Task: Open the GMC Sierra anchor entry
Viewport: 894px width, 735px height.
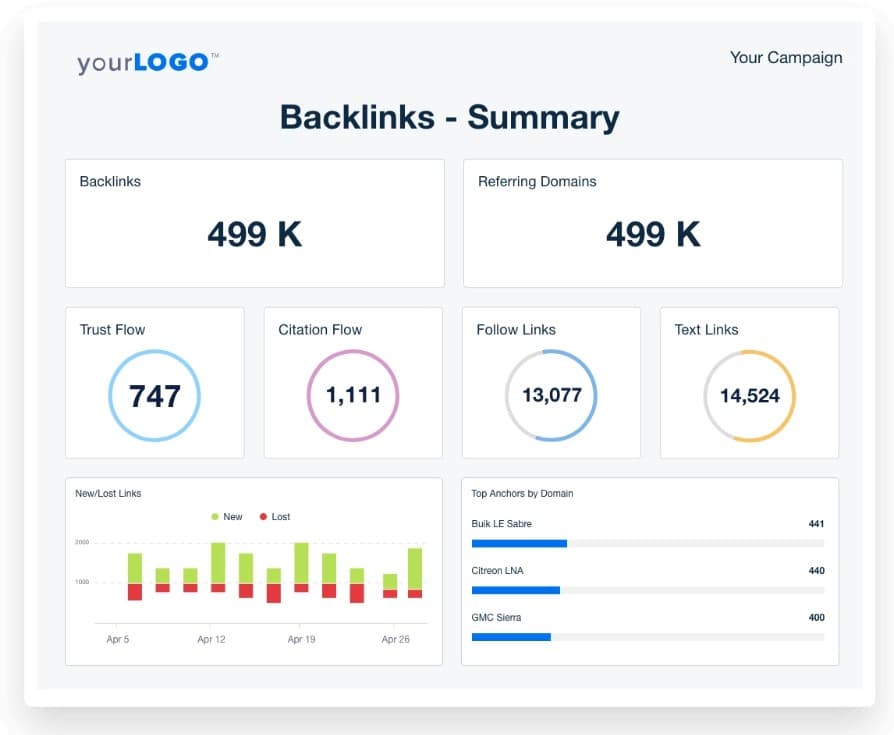Action: (x=495, y=617)
